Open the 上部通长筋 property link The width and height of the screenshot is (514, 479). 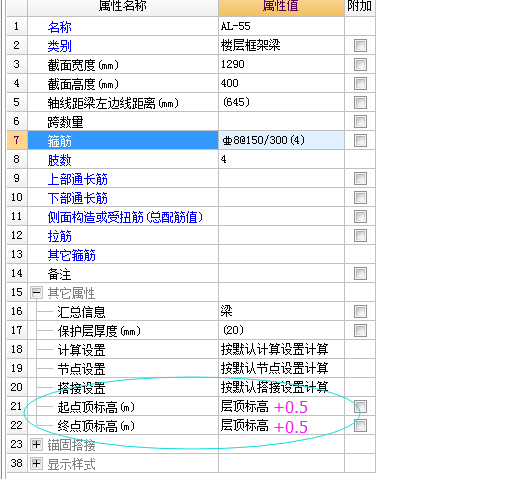[78, 179]
